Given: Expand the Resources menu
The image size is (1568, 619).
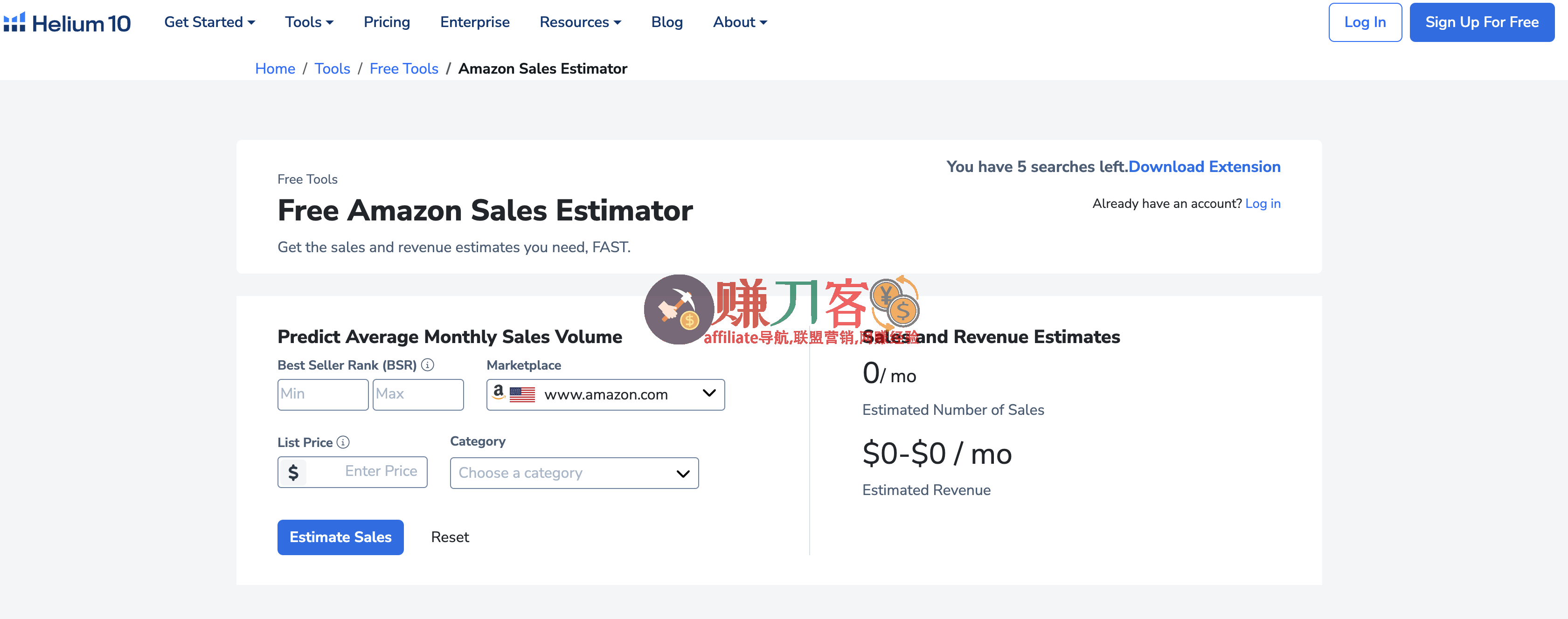Looking at the screenshot, I should point(580,22).
